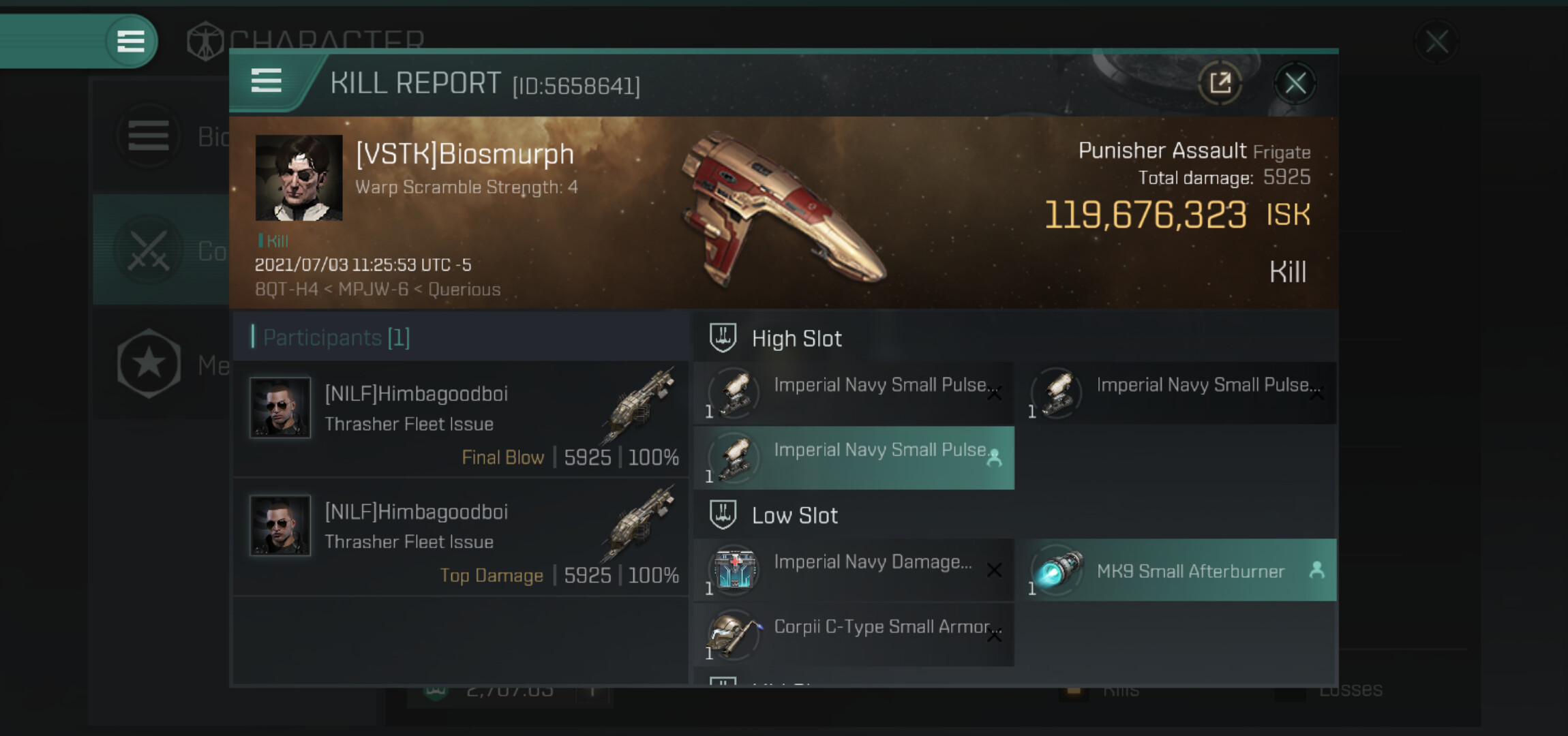
Task: Open the kill report hamburger menu
Action: tap(266, 81)
